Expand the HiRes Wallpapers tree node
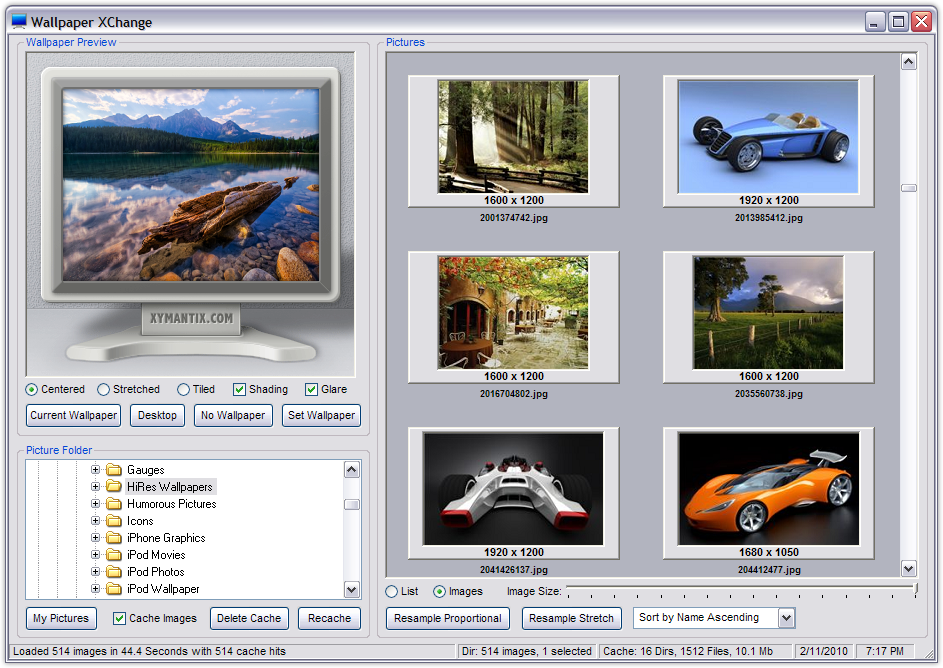 click(x=96, y=487)
